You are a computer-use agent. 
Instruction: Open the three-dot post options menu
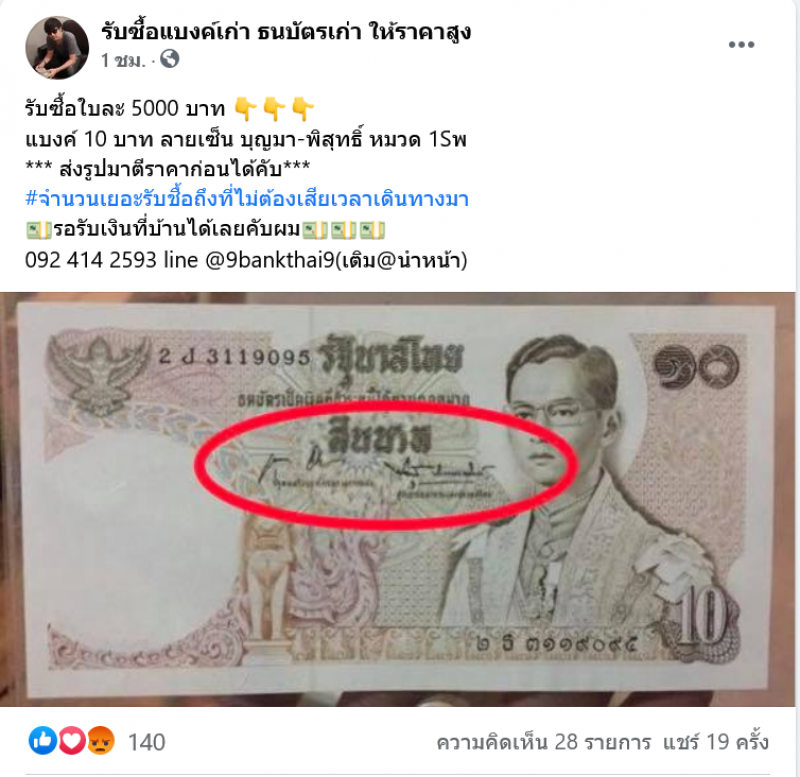741,45
